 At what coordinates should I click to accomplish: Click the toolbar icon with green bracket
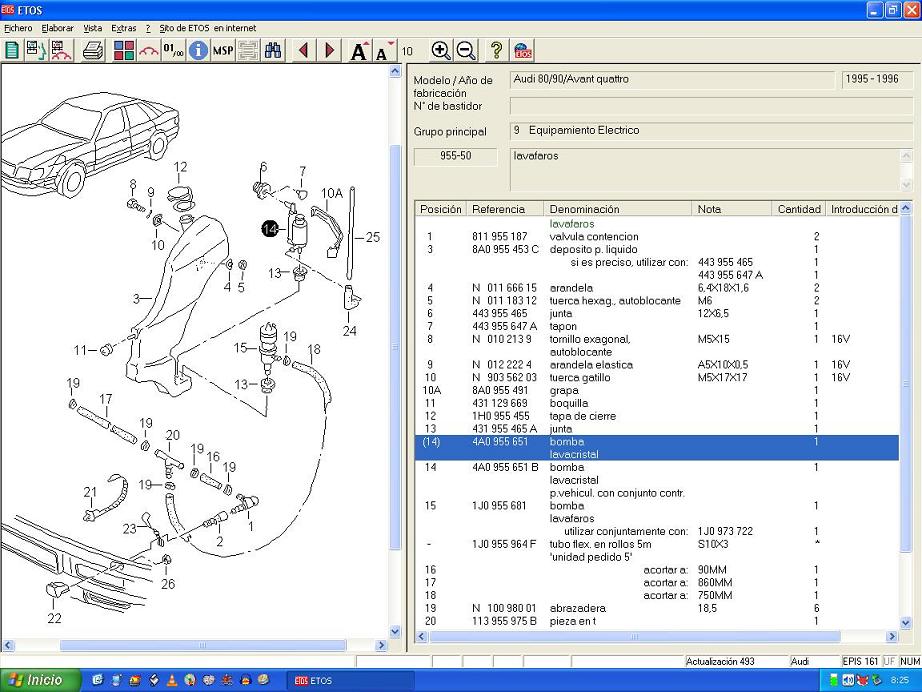[36, 51]
